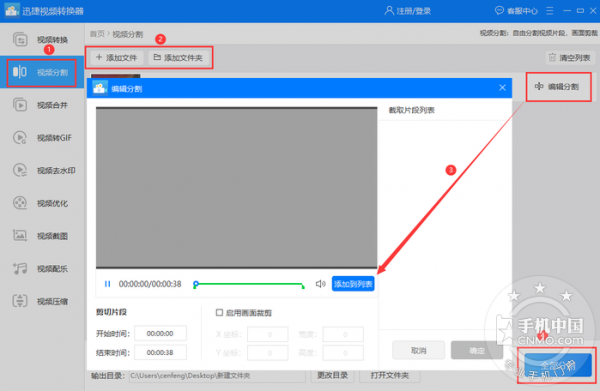Mute the preview with the speaker icon
Image resolution: width=600 pixels, height=391 pixels.
click(x=320, y=284)
